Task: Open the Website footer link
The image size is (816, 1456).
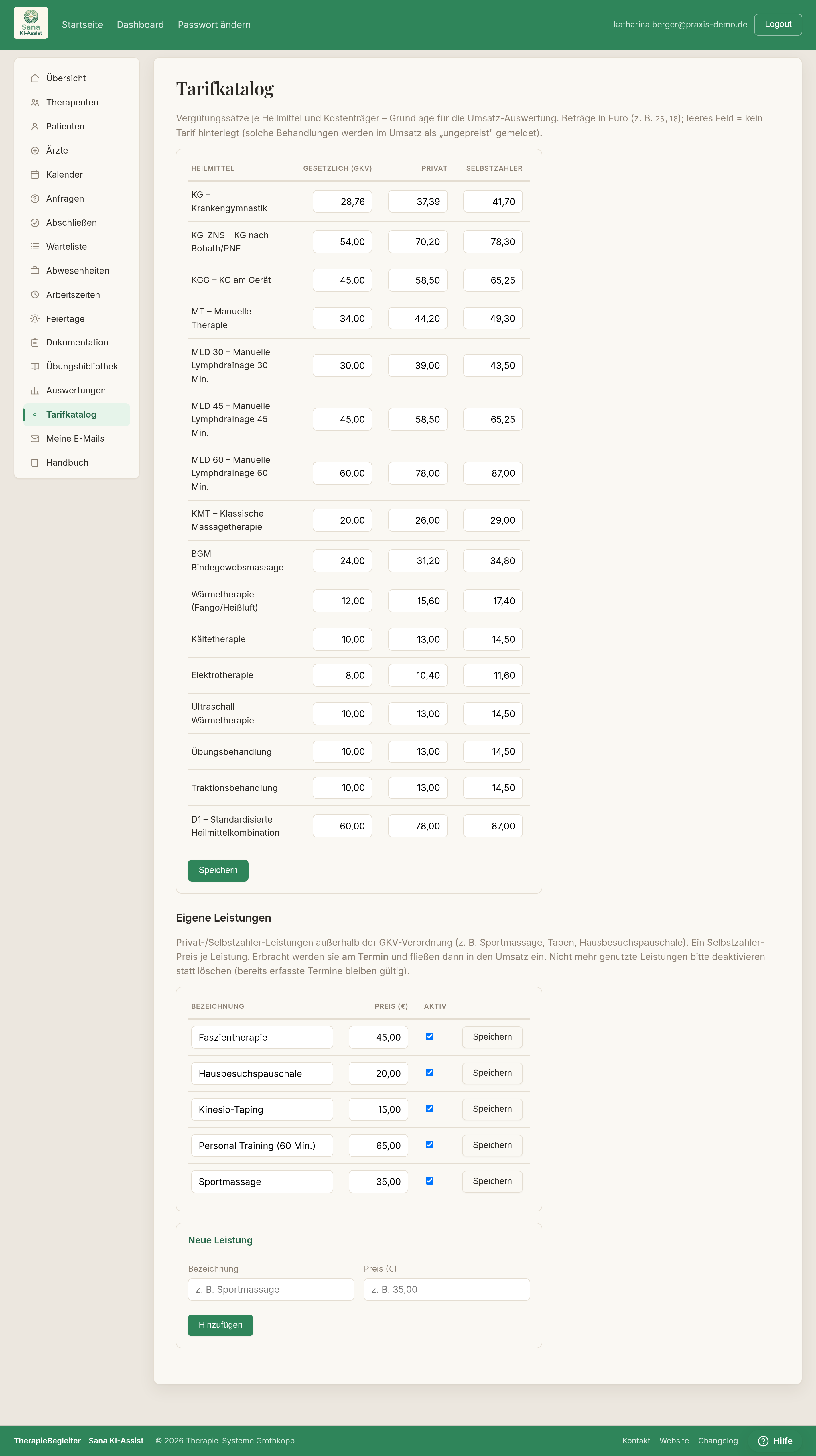Action: 674,1441
